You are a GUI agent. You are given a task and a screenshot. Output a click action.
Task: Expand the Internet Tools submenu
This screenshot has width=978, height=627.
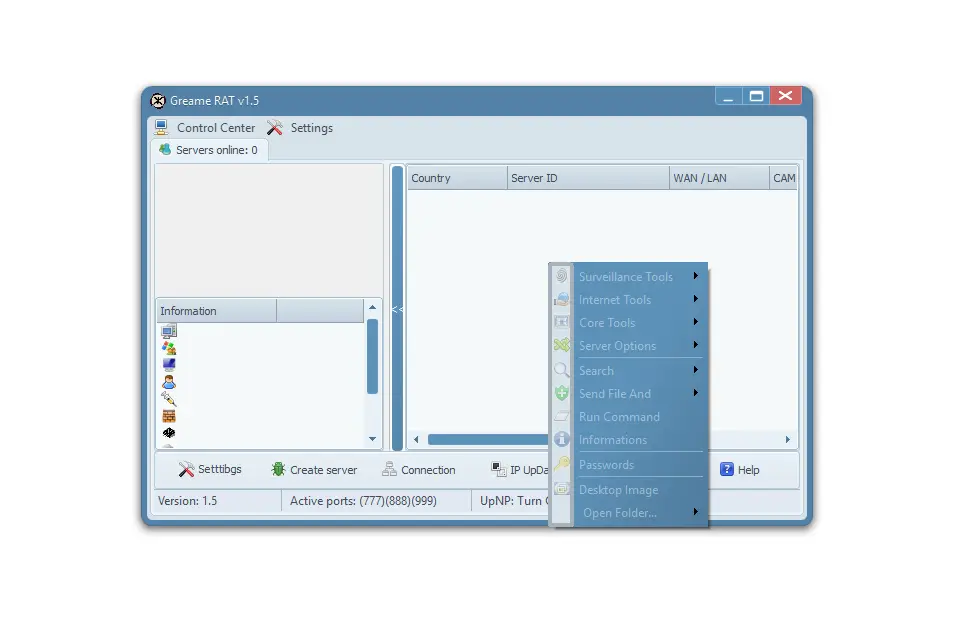coord(695,300)
